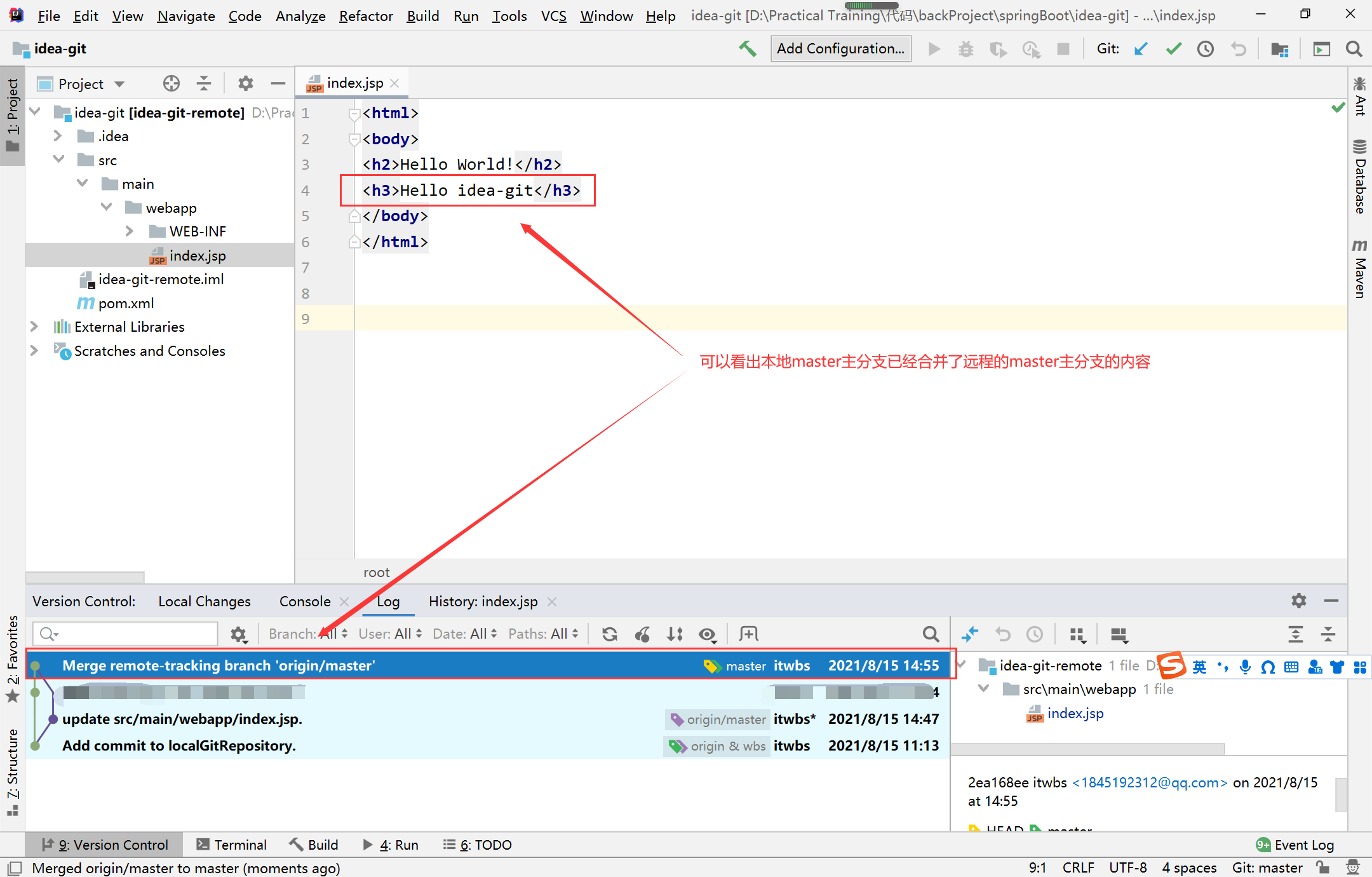Click Sogou input method S icon
Image resolution: width=1372 pixels, height=877 pixels.
(x=1172, y=665)
